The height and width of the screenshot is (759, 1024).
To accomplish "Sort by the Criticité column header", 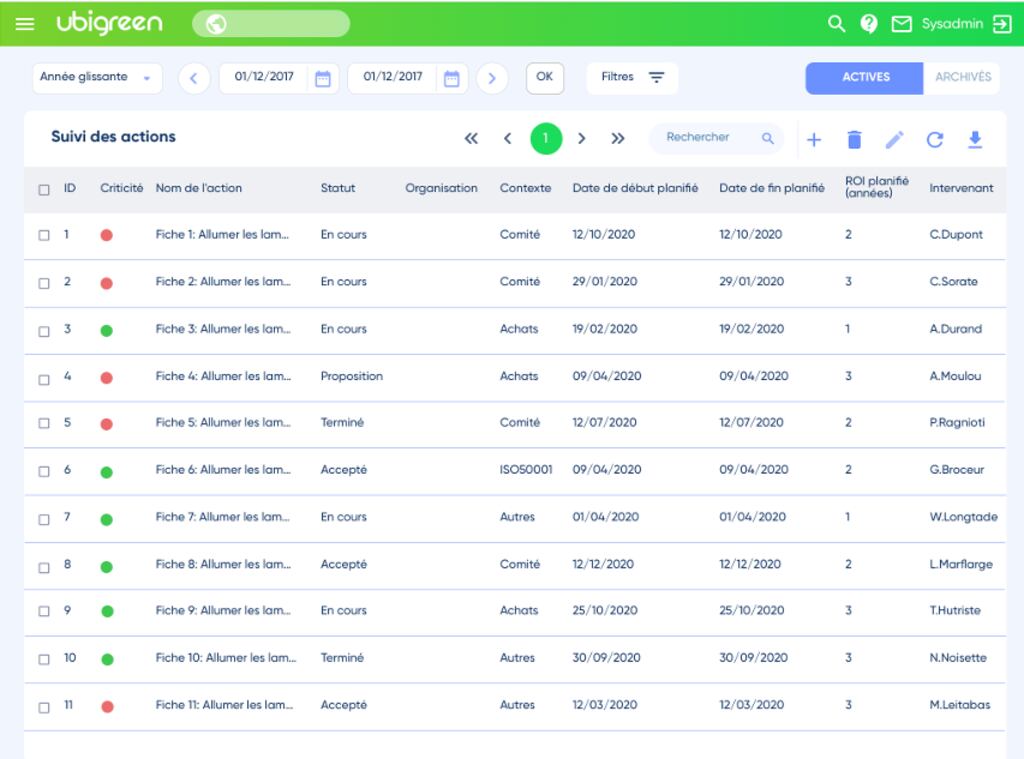I will [x=121, y=188].
